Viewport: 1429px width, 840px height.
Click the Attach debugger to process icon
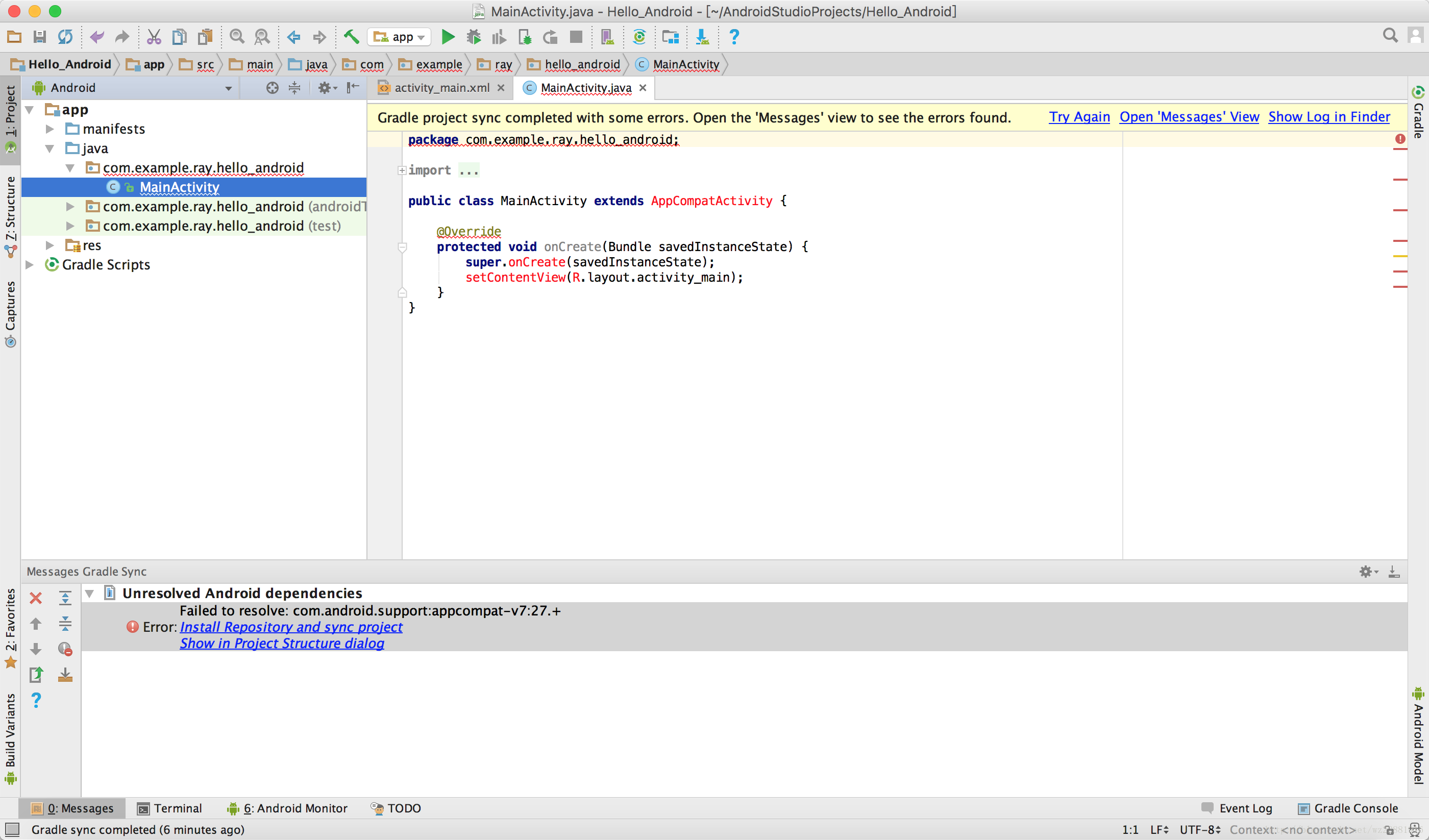(x=525, y=37)
